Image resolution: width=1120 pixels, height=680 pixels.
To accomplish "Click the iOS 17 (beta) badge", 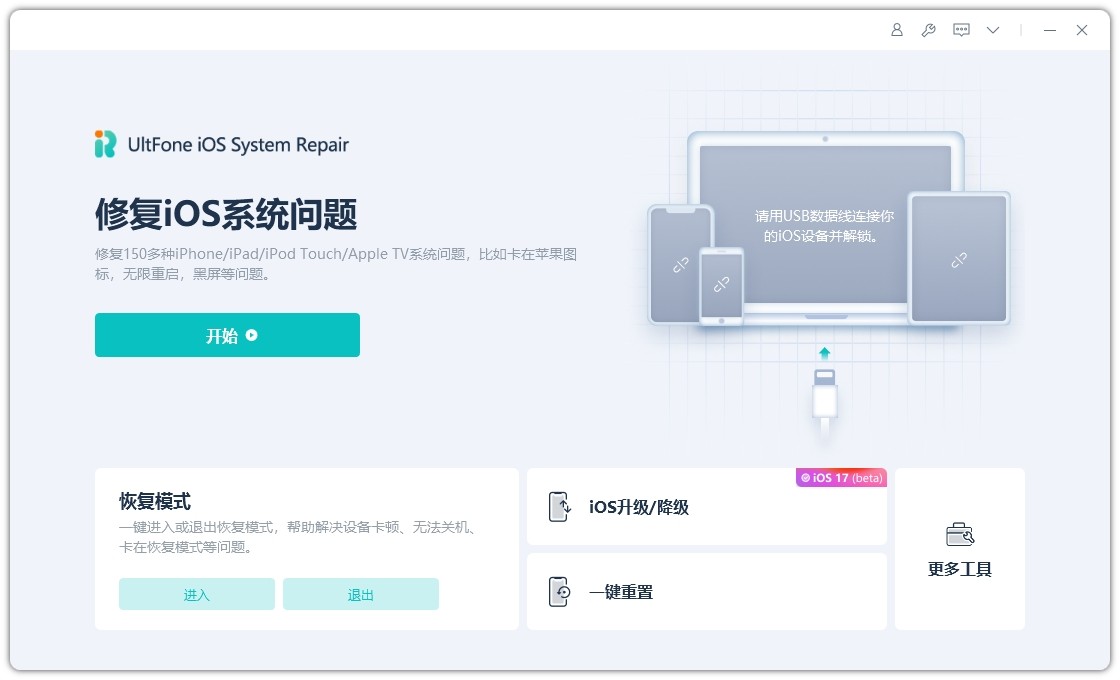I will 841,478.
